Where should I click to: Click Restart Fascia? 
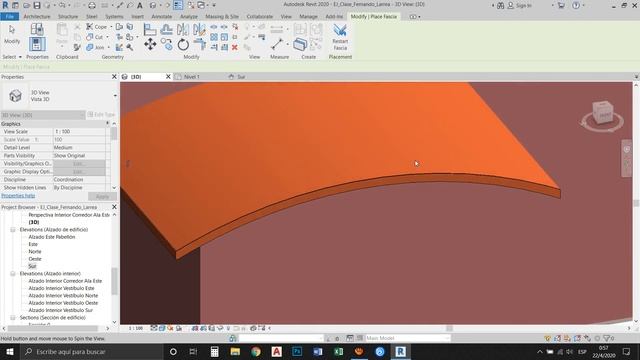[x=340, y=37]
